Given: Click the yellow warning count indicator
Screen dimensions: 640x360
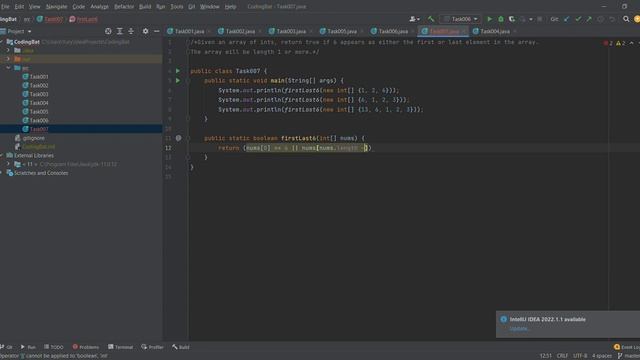Looking at the screenshot, I should point(620,43).
